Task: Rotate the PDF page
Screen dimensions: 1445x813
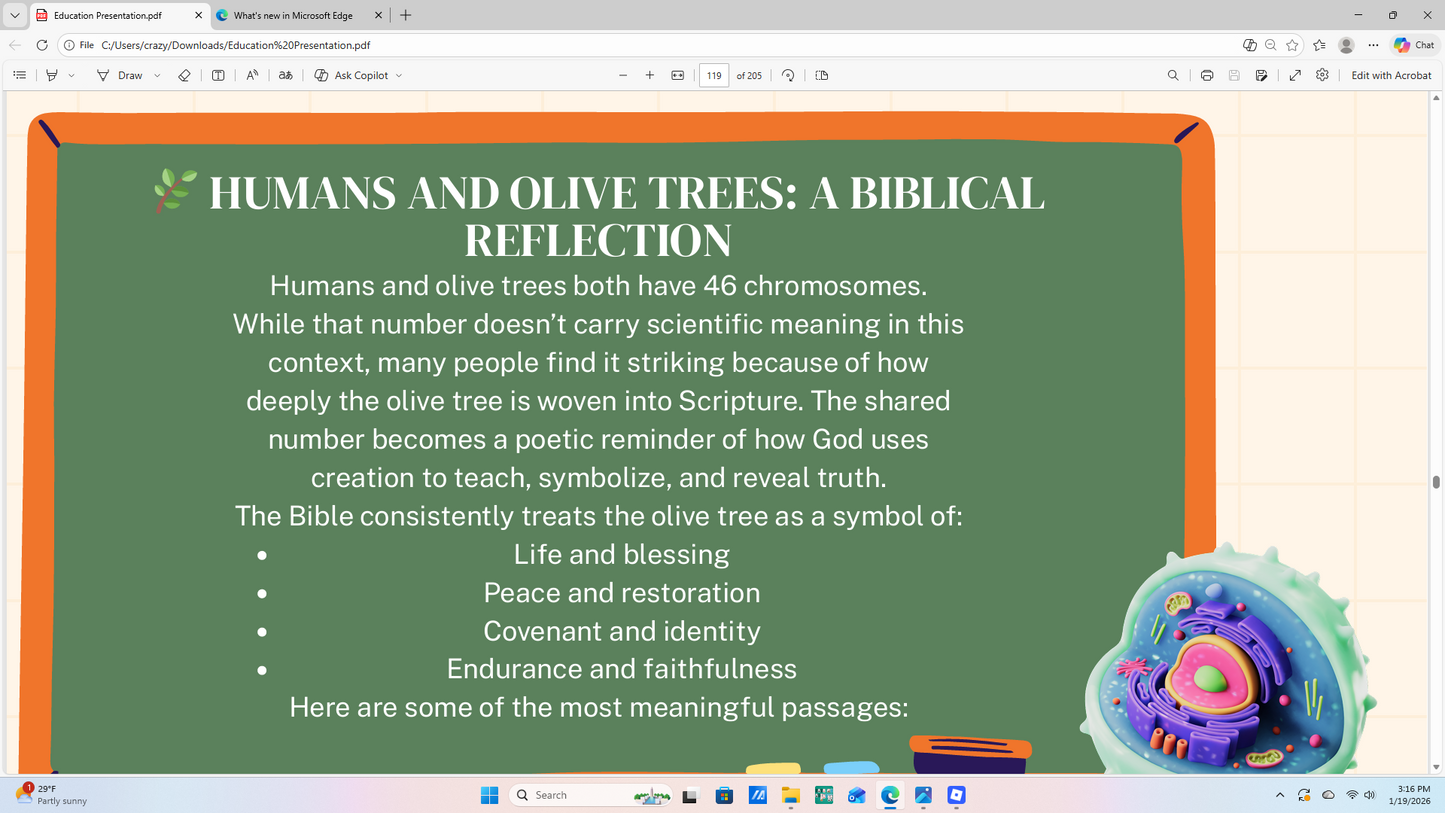Action: pos(788,75)
